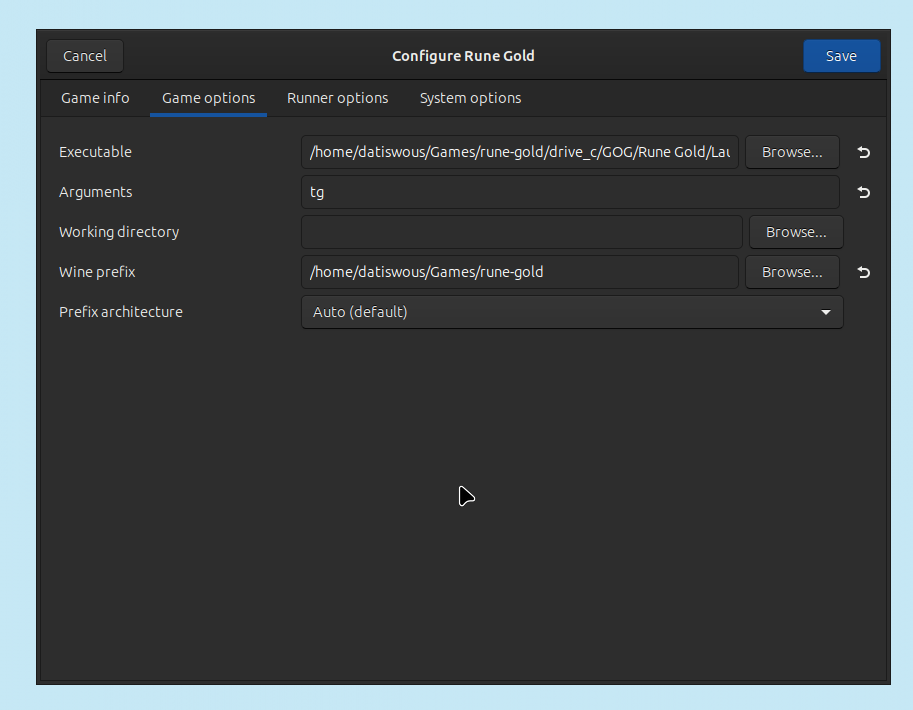Reset the Executable path to default

point(864,152)
